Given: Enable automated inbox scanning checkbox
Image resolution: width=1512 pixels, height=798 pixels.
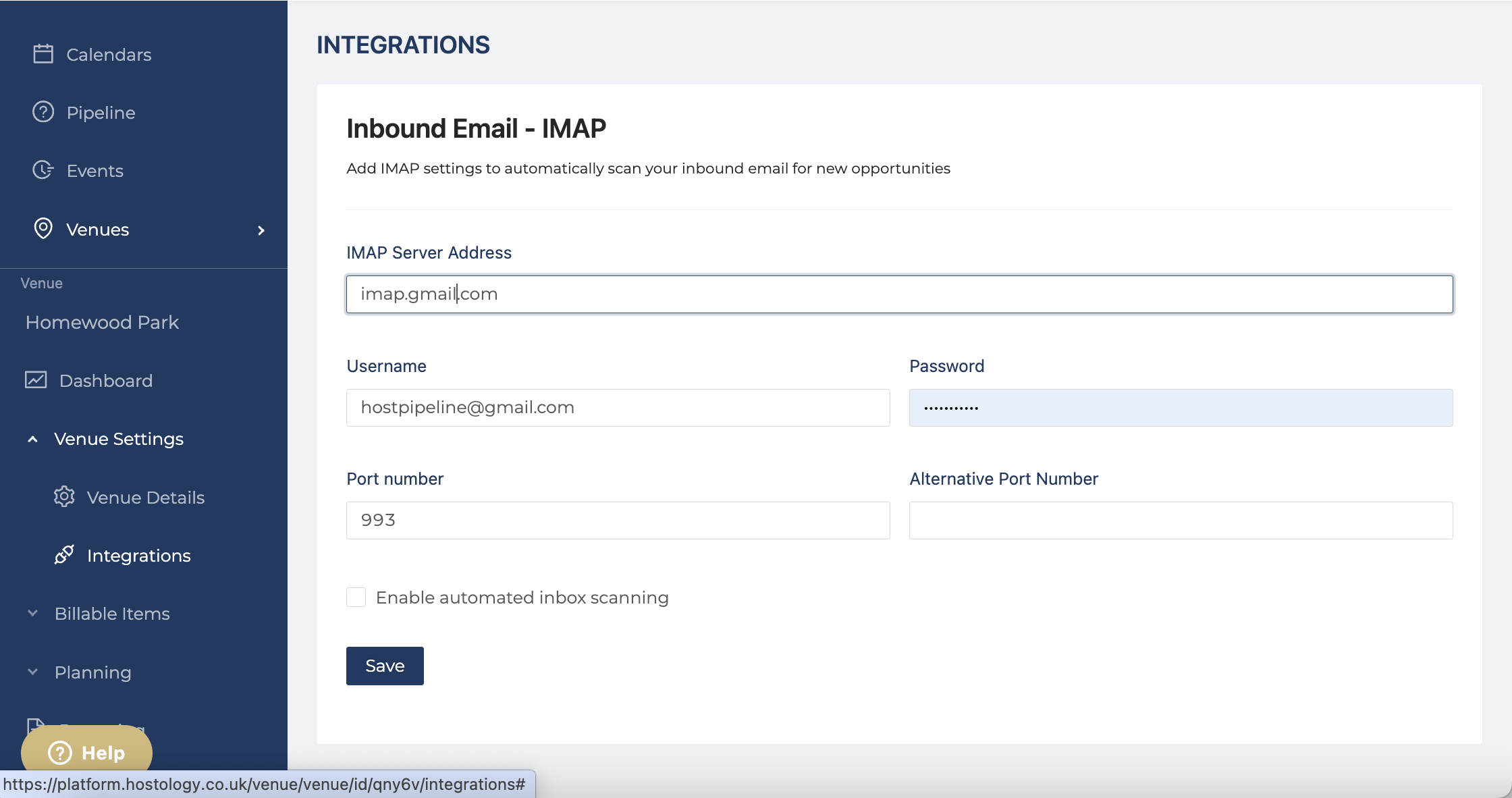Looking at the screenshot, I should coord(356,597).
